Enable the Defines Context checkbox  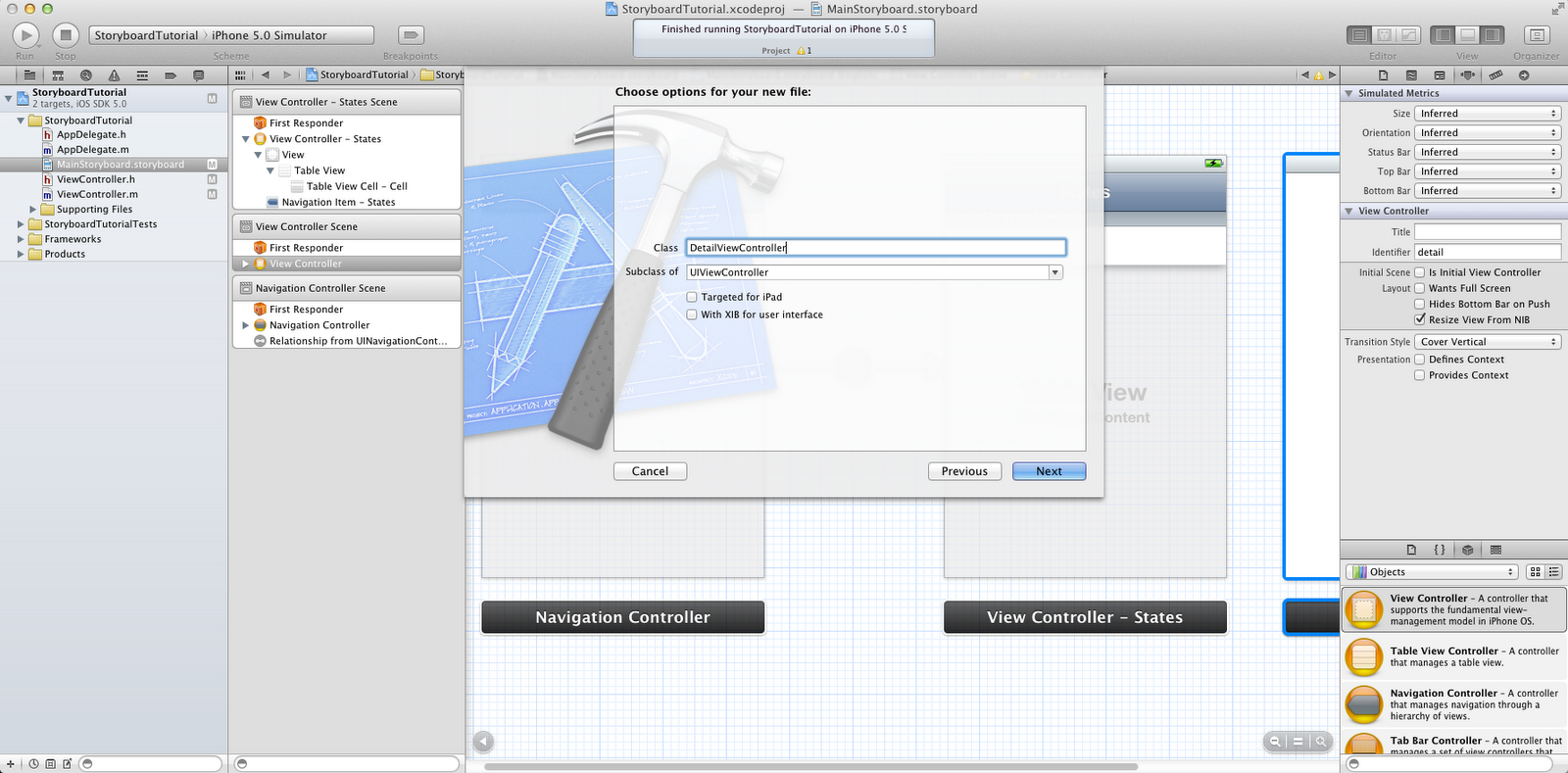coord(1419,360)
